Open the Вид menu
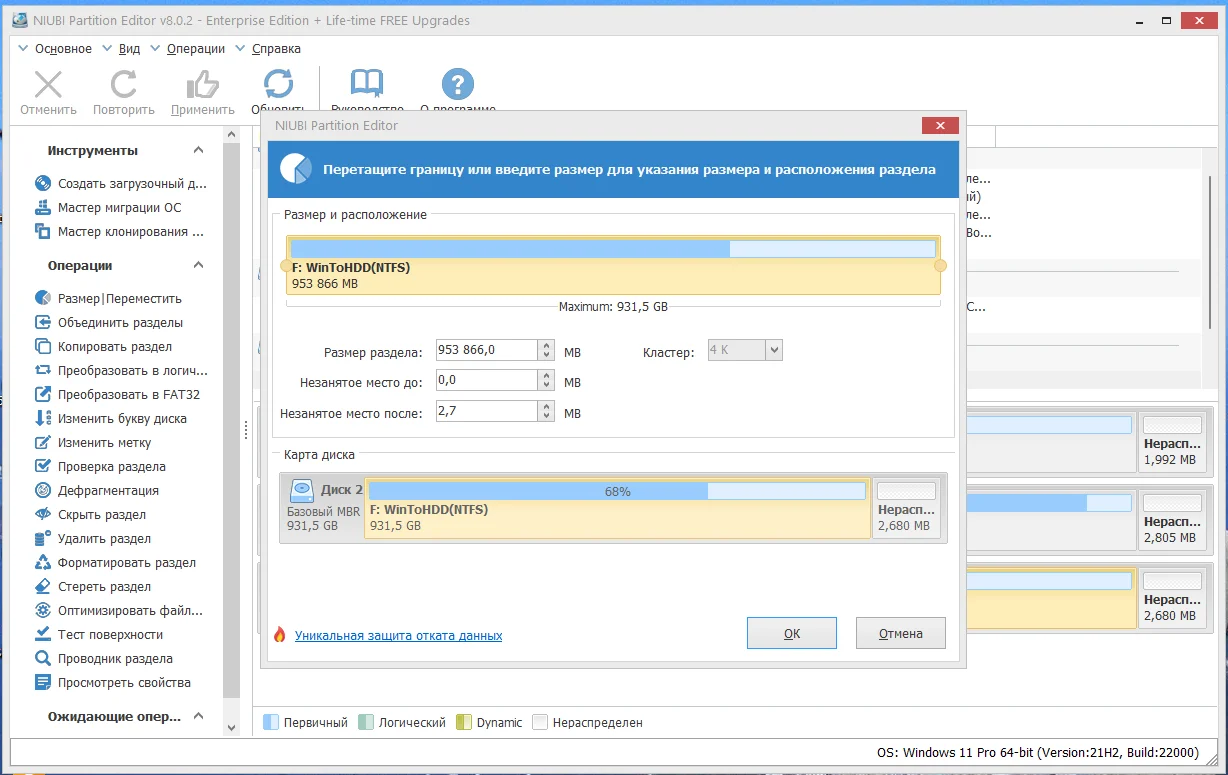 (x=129, y=48)
